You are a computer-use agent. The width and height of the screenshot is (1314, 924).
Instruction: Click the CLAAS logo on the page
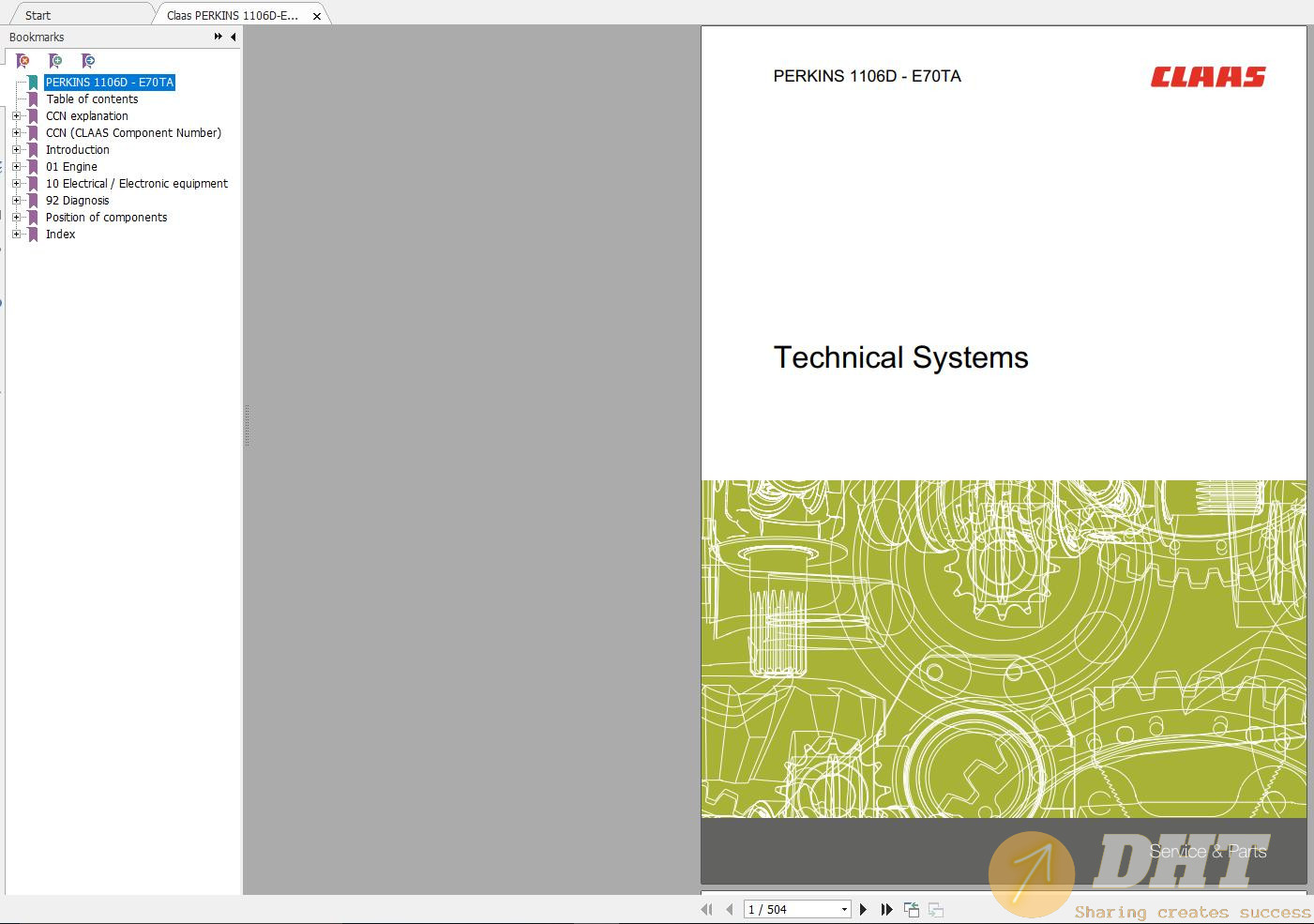point(1208,77)
